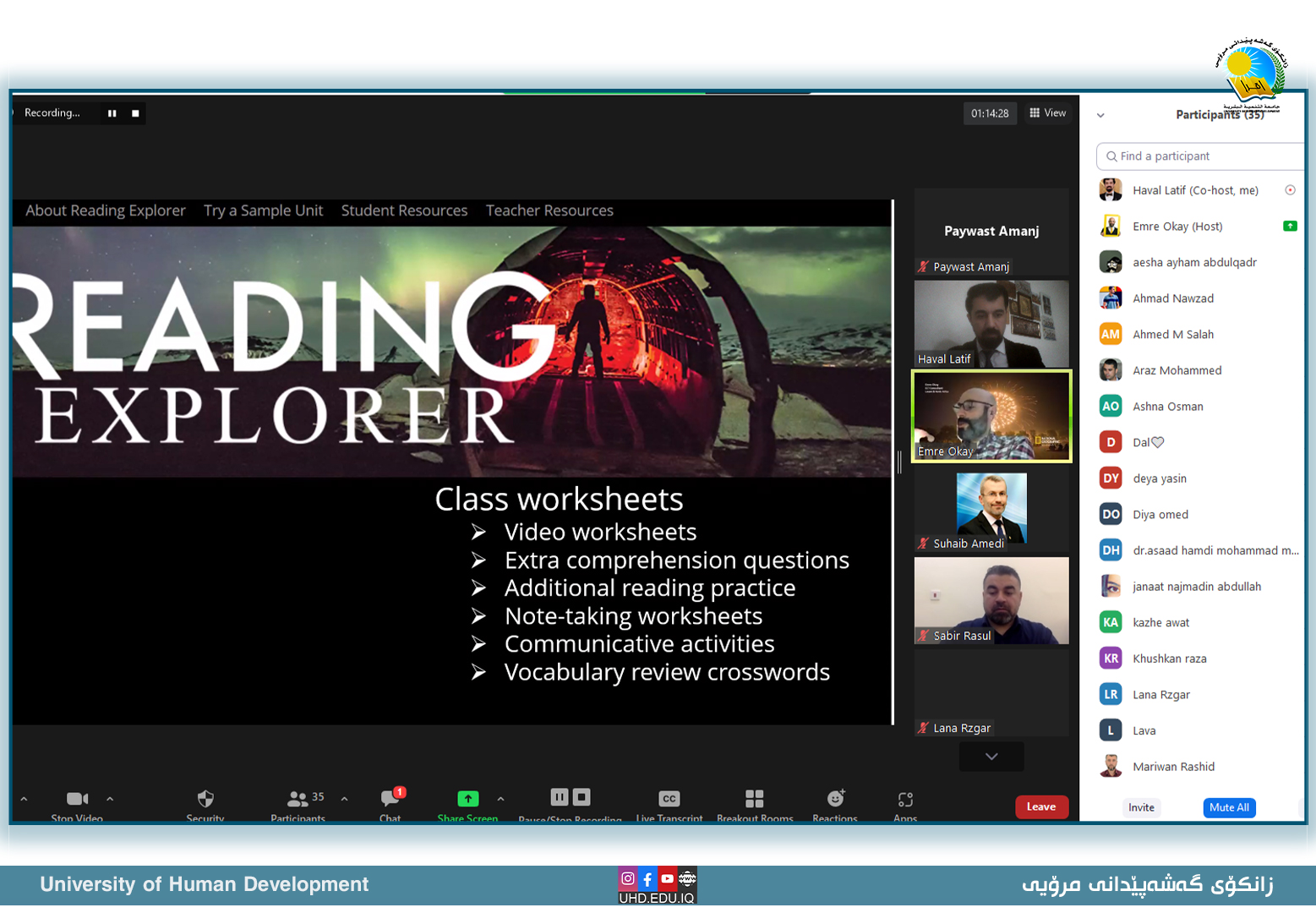Click the meeting timer 01:14:28

point(990,113)
